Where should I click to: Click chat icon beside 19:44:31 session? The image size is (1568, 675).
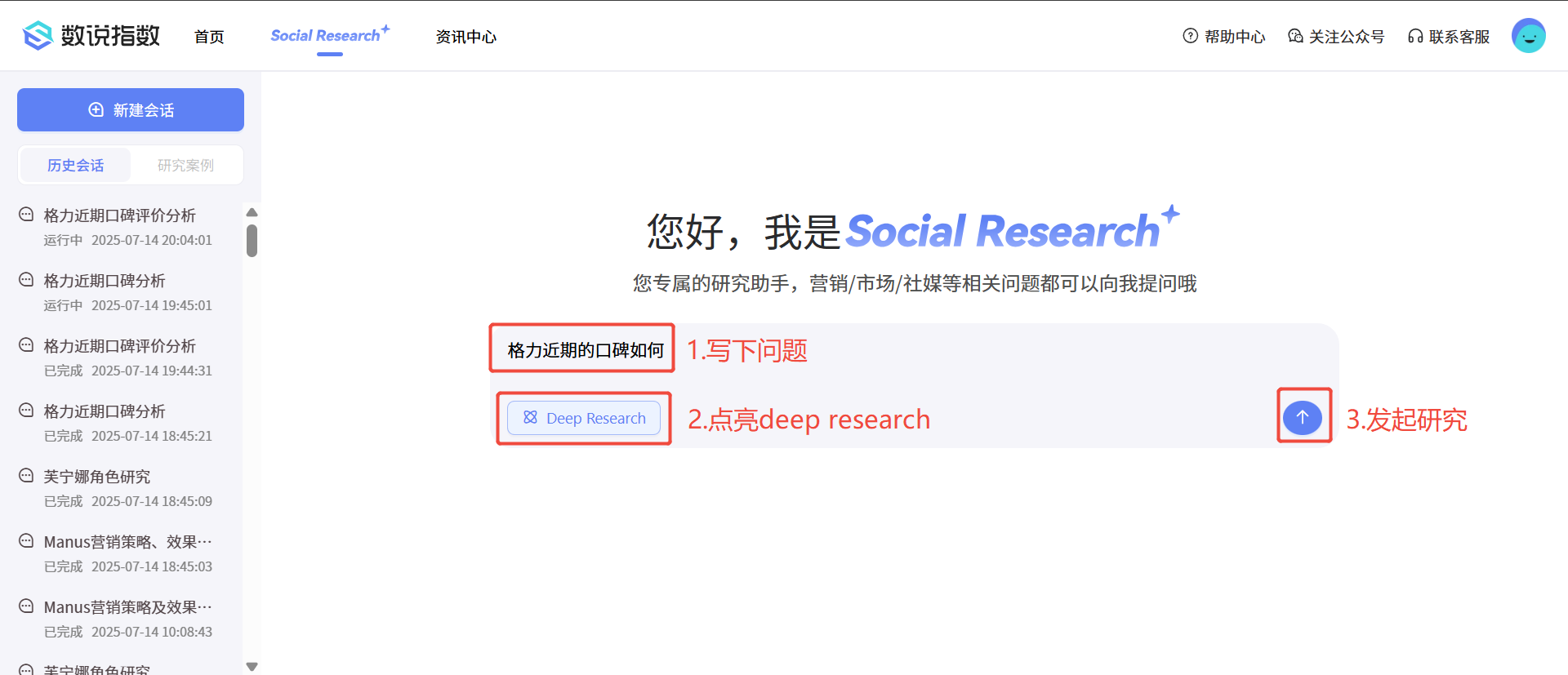coord(26,345)
